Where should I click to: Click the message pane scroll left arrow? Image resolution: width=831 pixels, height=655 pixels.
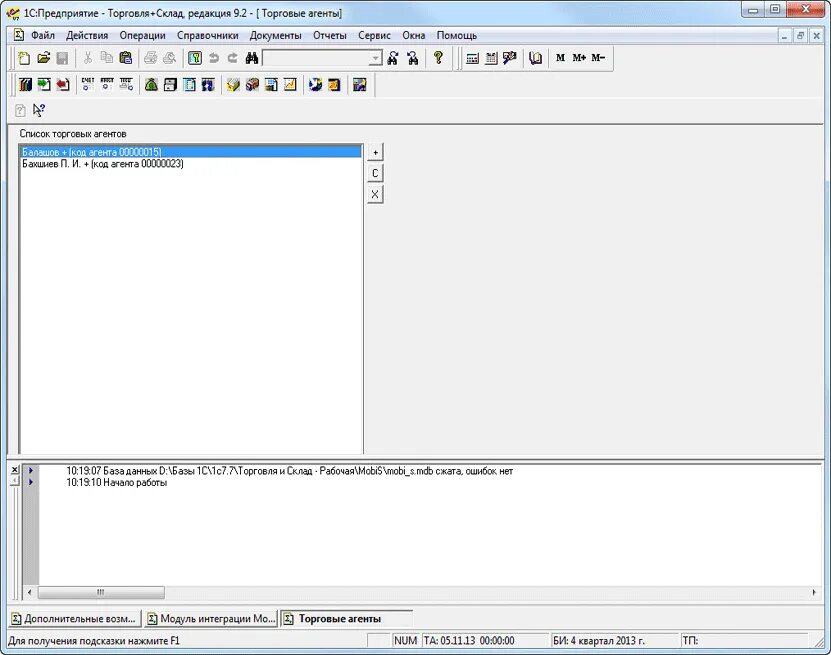coord(30,592)
